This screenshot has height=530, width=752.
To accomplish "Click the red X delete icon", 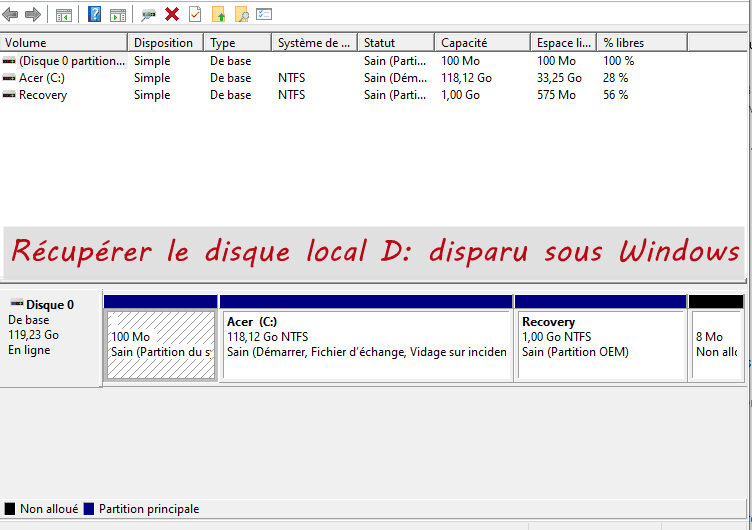I will point(172,14).
